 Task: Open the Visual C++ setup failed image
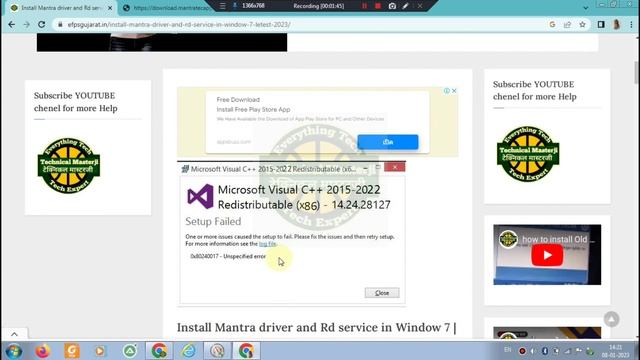click(292, 233)
